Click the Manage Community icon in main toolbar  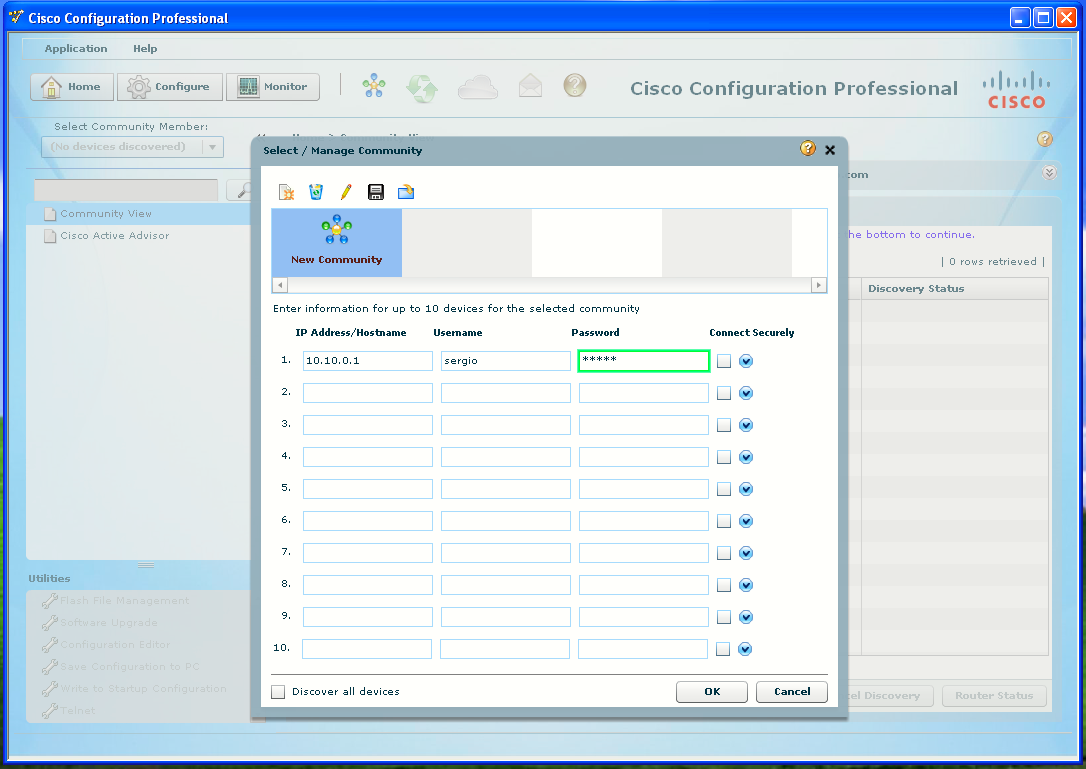click(x=374, y=85)
